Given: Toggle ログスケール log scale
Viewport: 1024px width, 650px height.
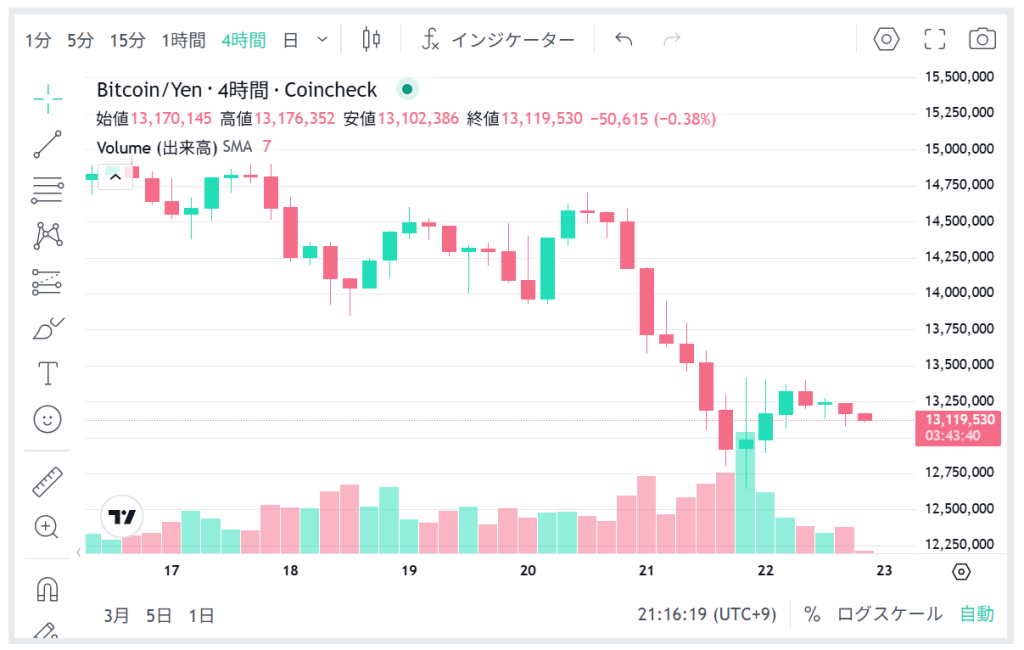Looking at the screenshot, I should (889, 614).
